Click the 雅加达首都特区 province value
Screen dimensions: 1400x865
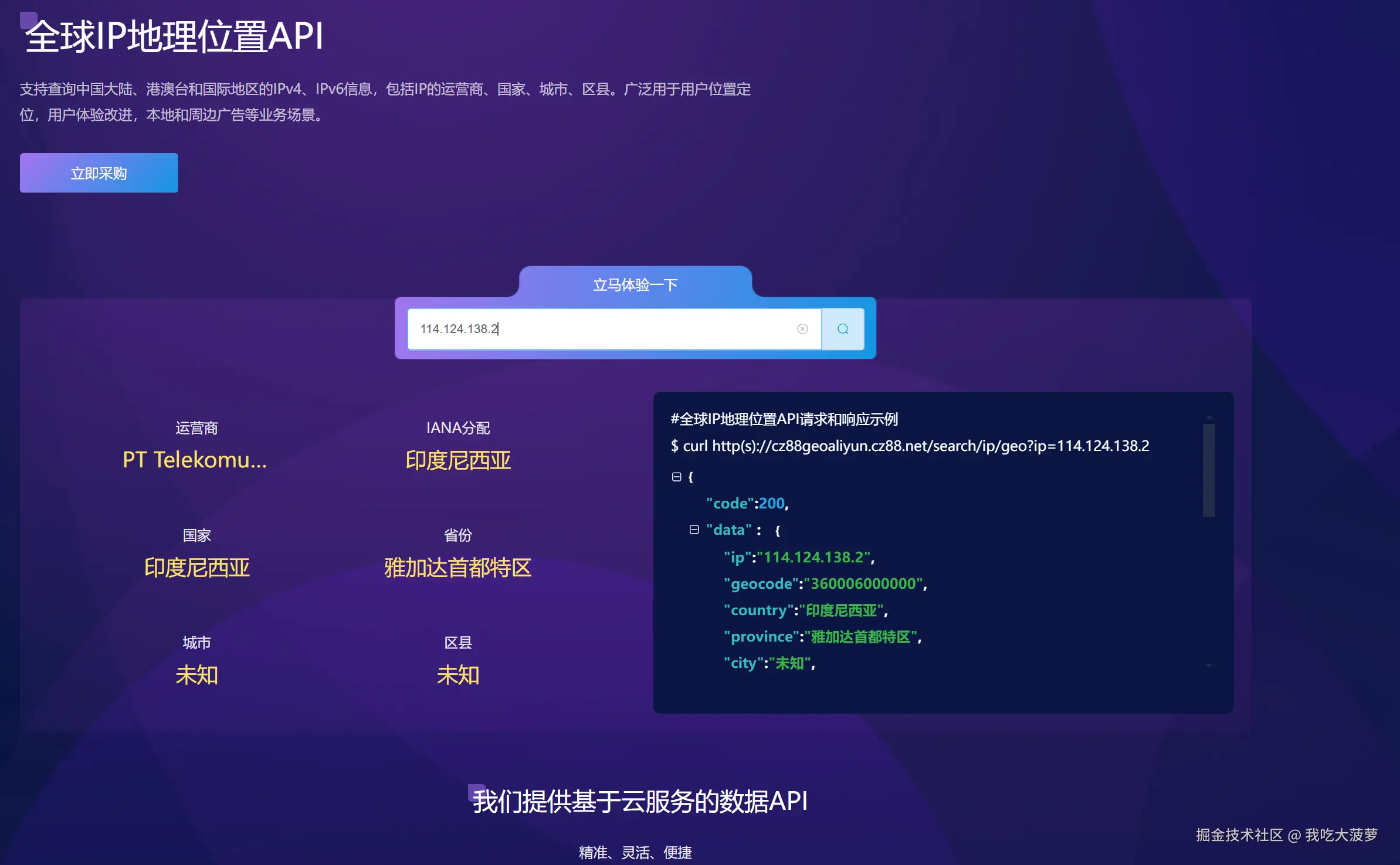458,568
